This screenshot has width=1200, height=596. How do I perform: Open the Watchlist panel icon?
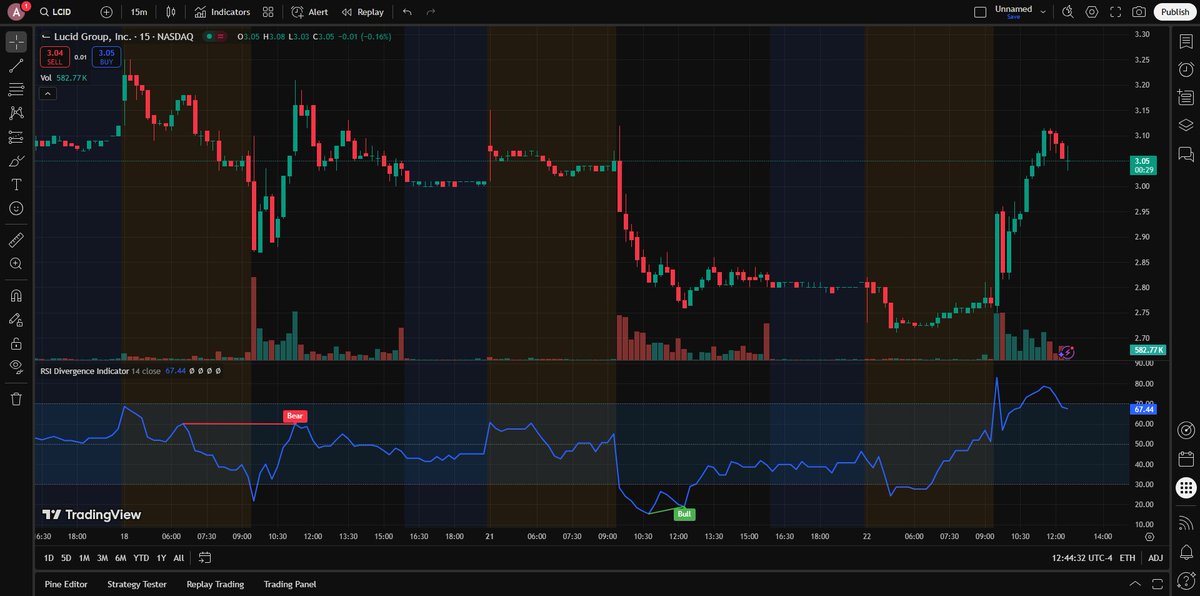tap(1186, 43)
